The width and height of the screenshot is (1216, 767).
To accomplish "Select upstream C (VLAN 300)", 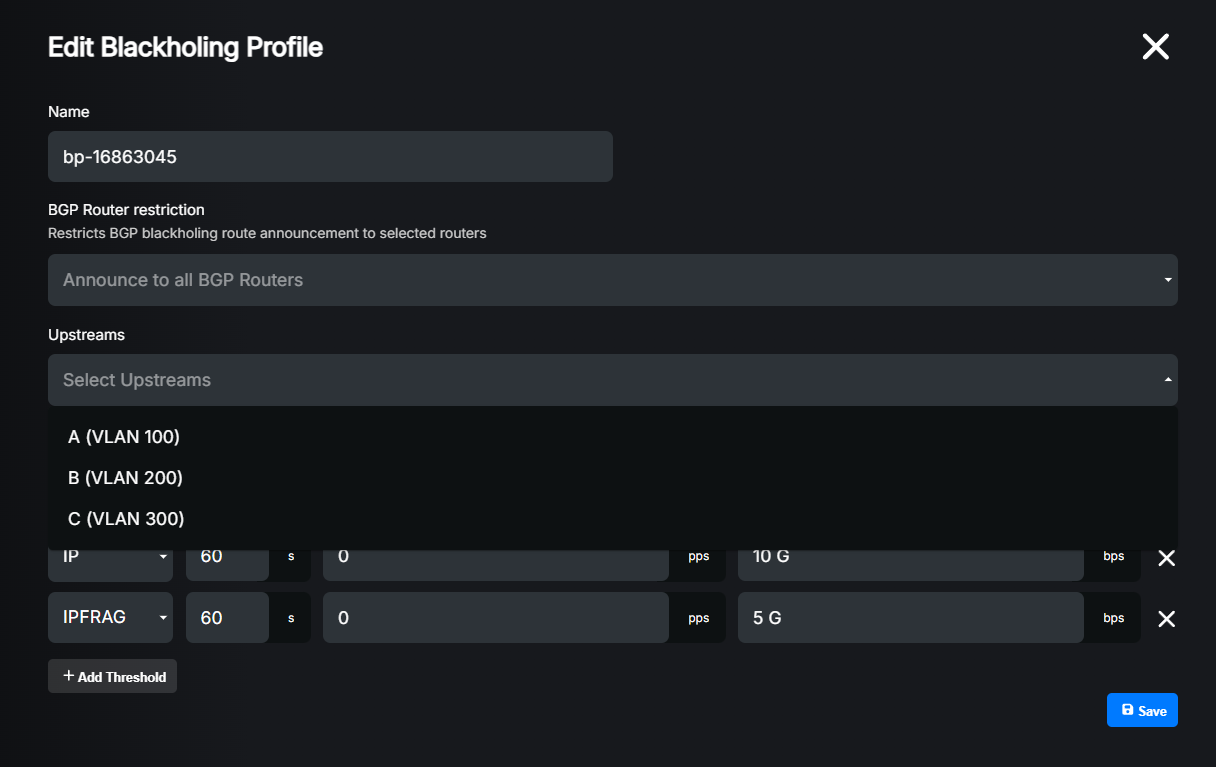I will tap(126, 519).
